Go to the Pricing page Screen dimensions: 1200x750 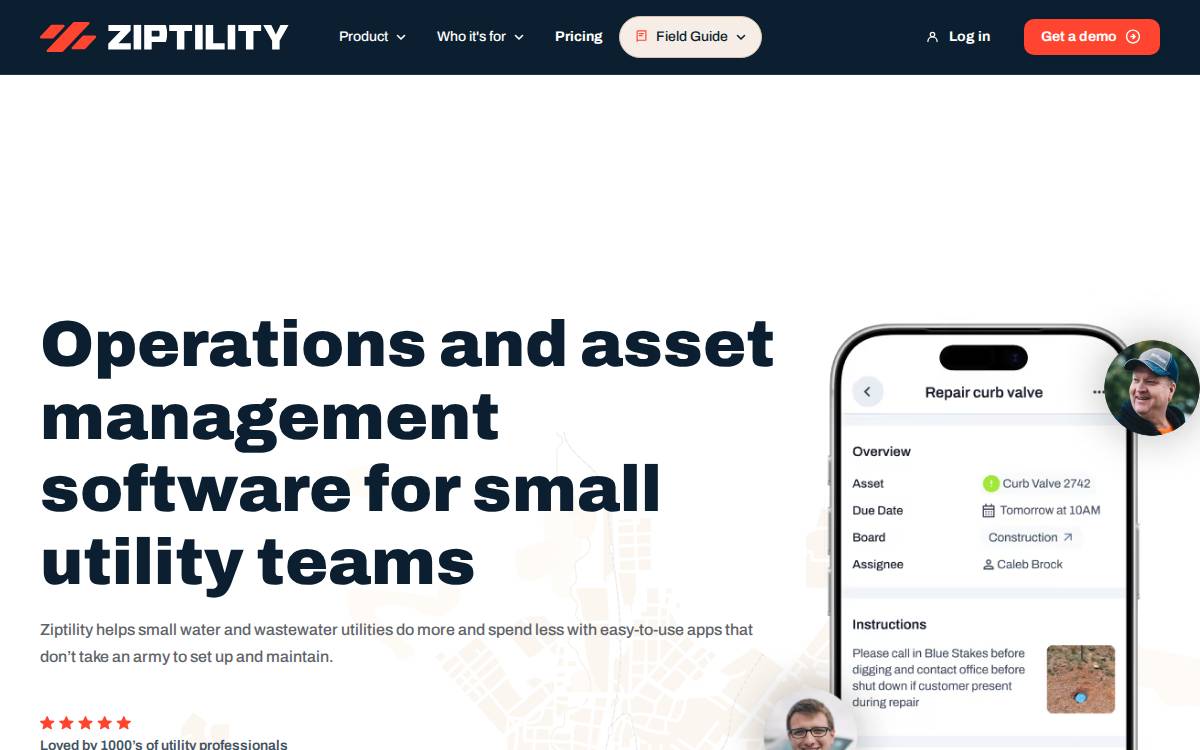[x=579, y=37]
